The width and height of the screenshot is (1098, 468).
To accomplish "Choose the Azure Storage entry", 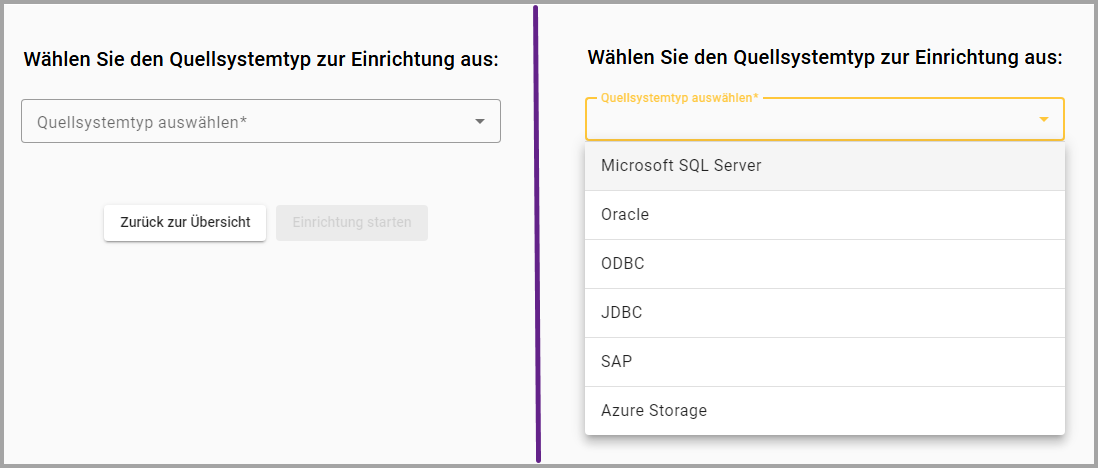I will click(653, 411).
